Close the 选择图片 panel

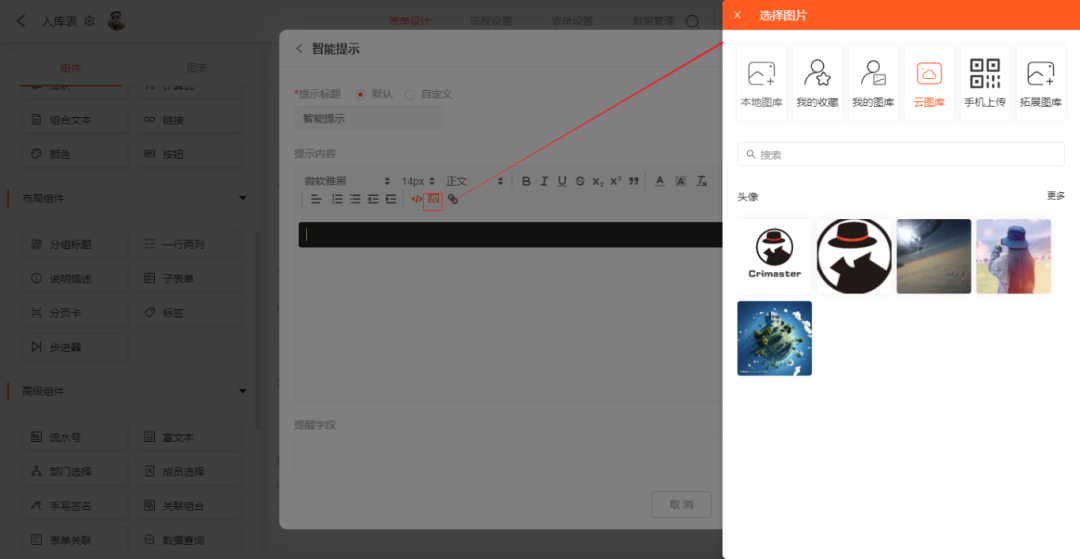click(x=738, y=15)
